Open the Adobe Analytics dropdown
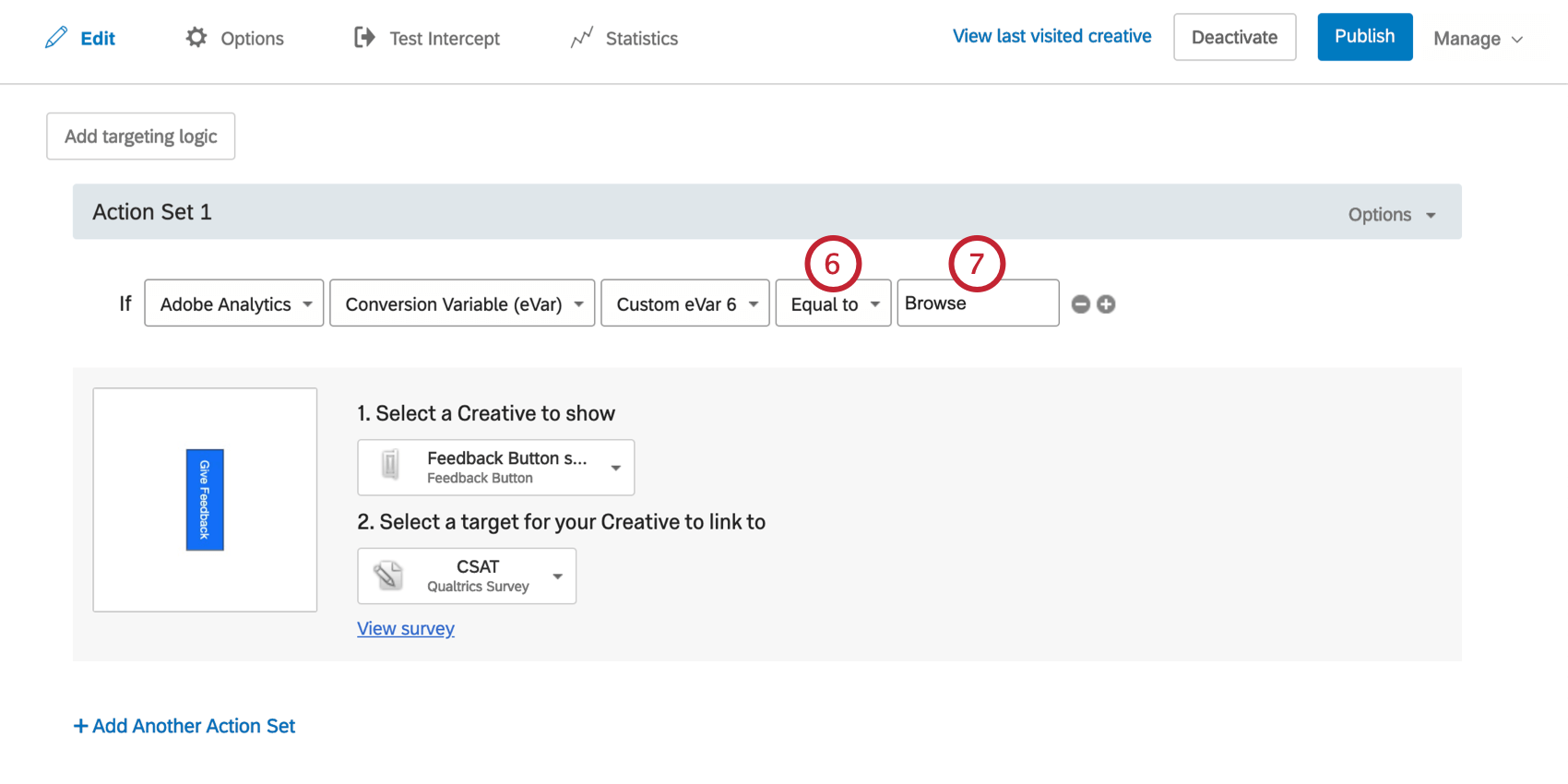1568x784 pixels. [234, 303]
